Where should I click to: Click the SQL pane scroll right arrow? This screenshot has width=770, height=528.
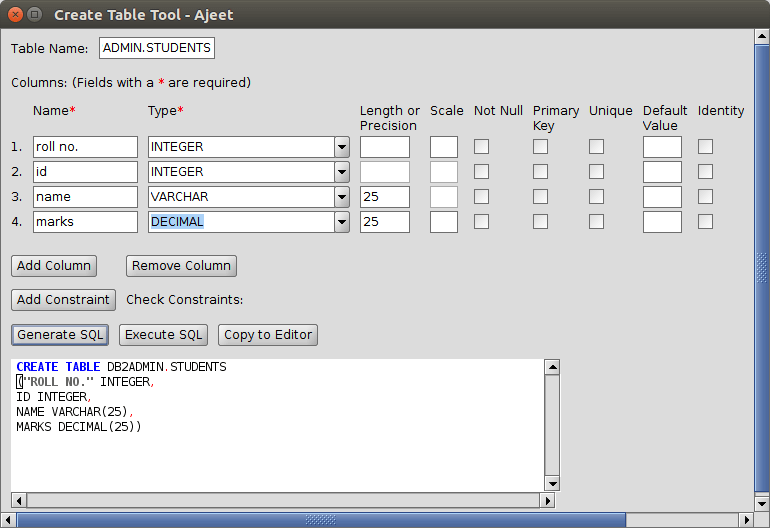(547, 500)
